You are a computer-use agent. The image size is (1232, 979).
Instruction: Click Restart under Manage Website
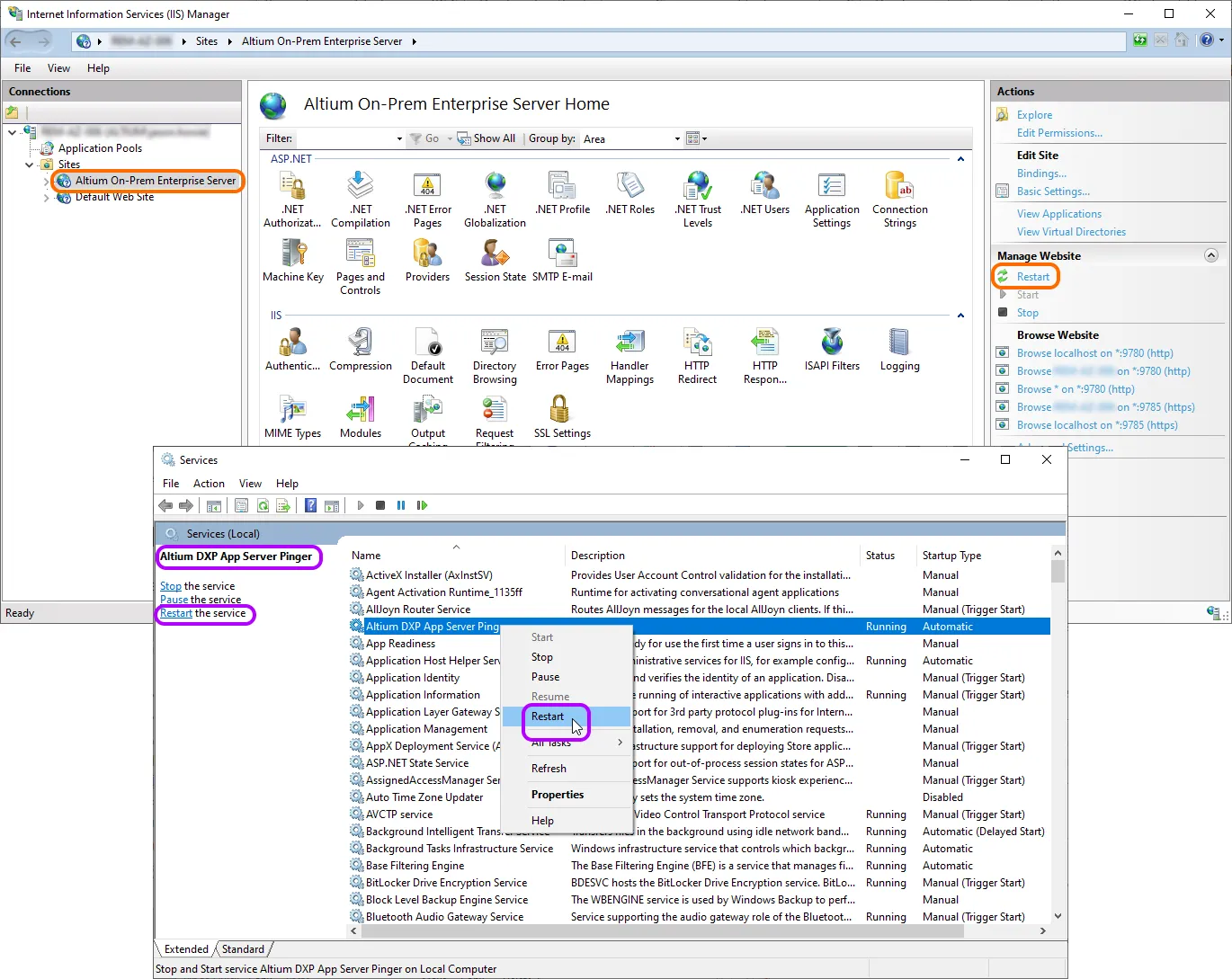[x=1033, y=277]
